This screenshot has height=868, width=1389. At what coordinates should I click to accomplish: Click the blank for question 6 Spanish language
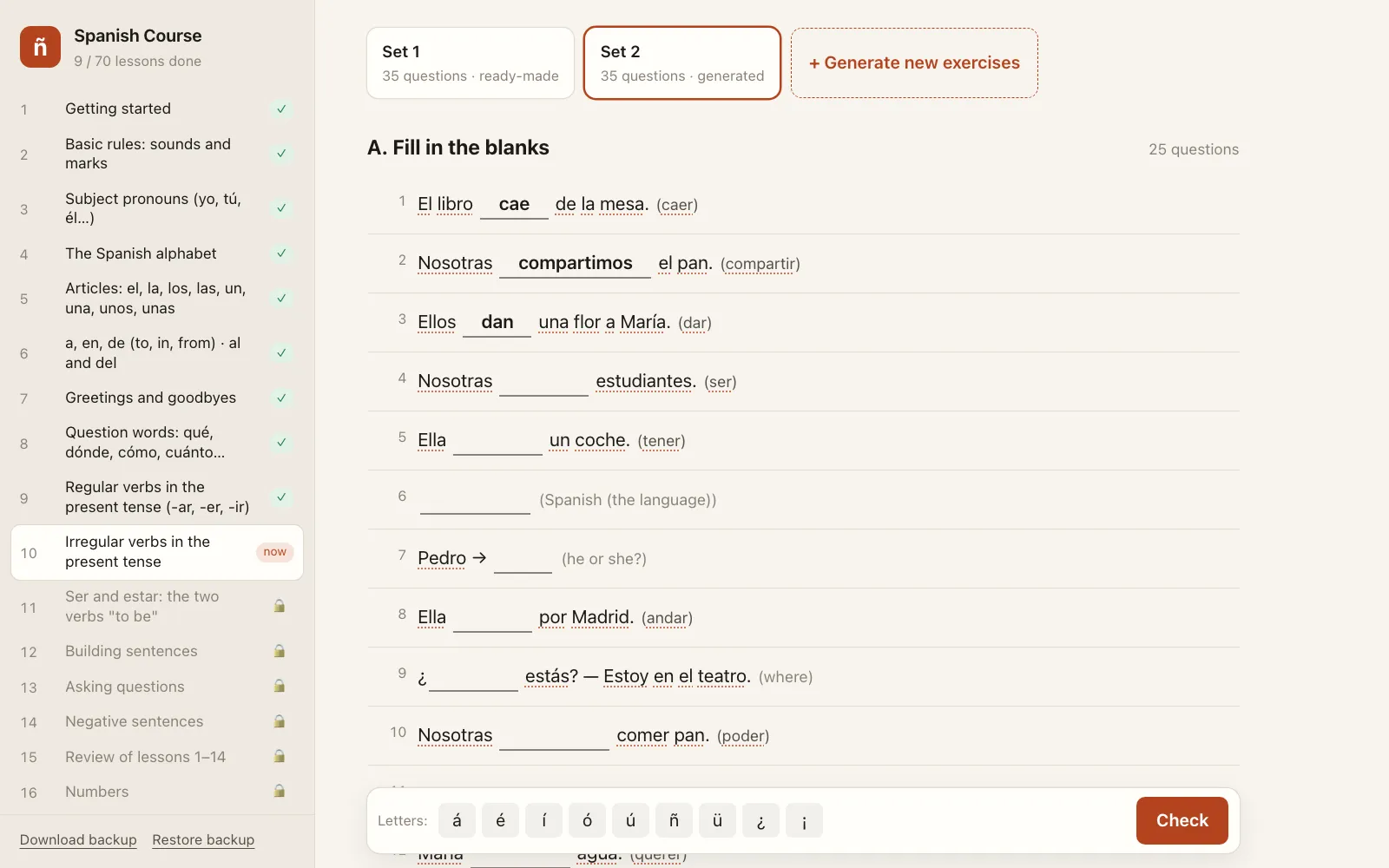point(475,500)
